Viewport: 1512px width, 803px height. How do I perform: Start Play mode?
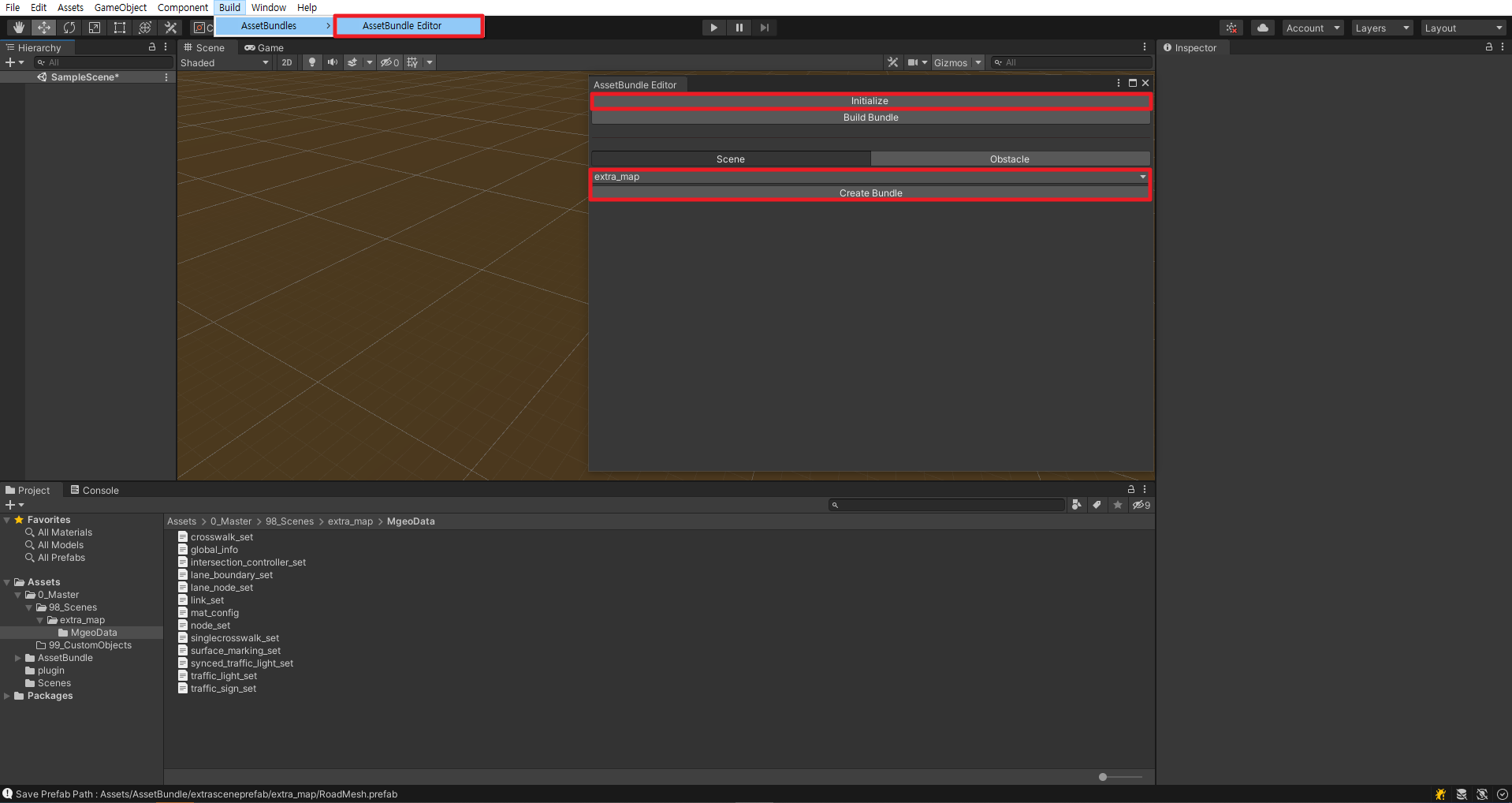(x=713, y=28)
